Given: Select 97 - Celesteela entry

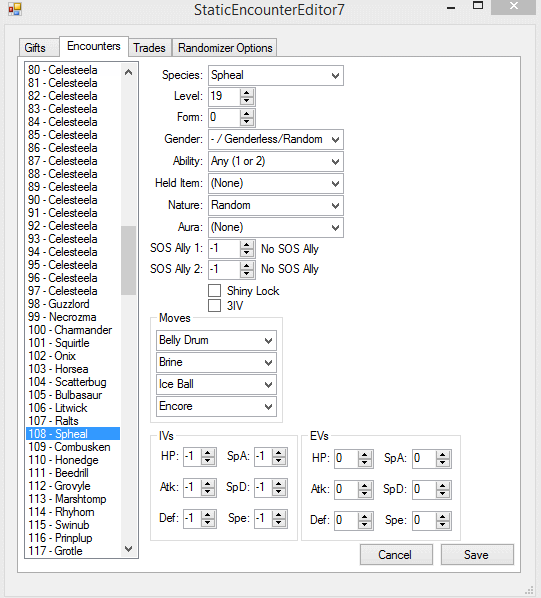Looking at the screenshot, I should [x=73, y=291].
